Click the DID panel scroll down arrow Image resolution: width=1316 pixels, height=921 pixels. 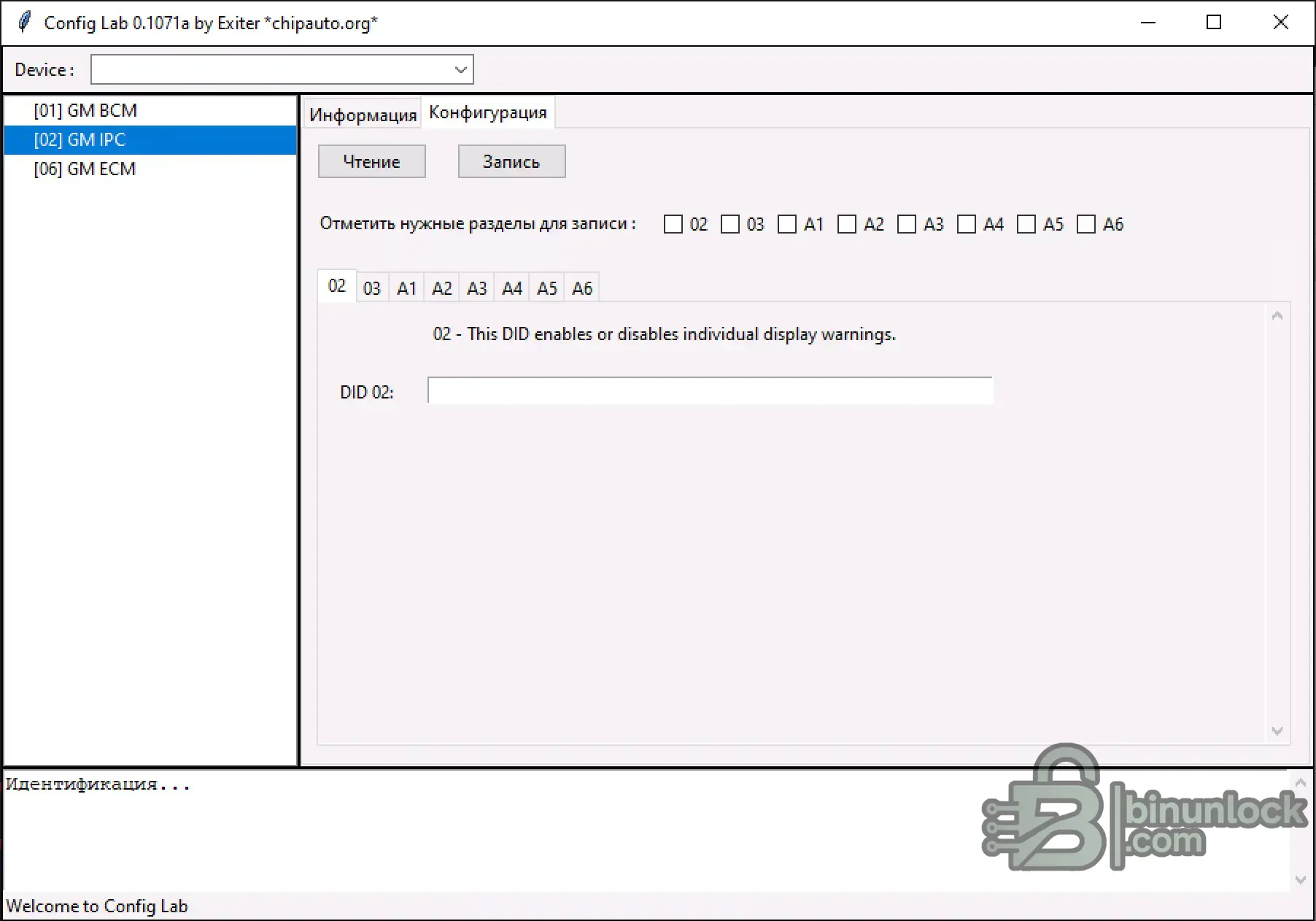click(x=1277, y=731)
